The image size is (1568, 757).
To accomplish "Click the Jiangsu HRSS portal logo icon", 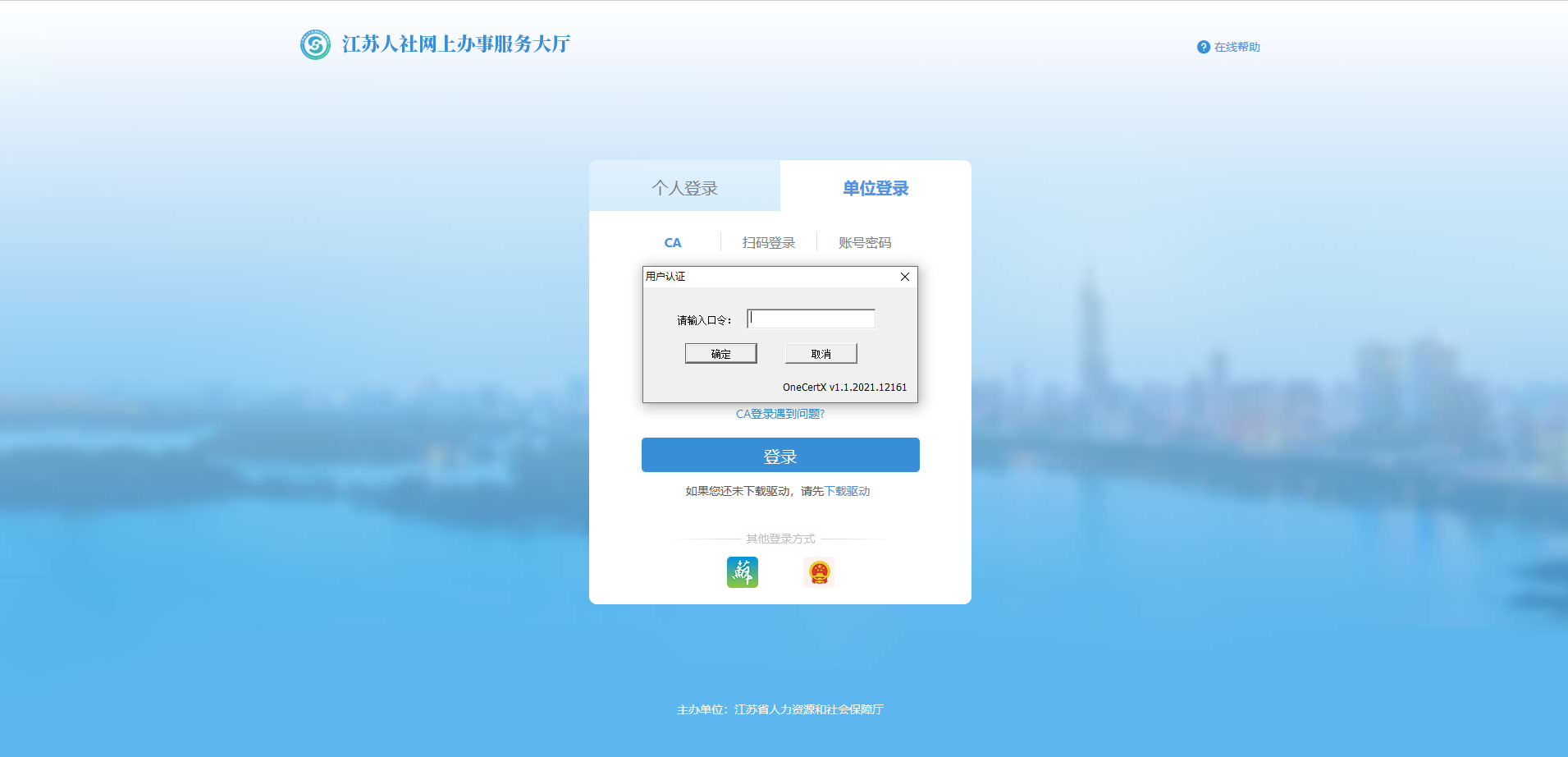I will (x=315, y=44).
